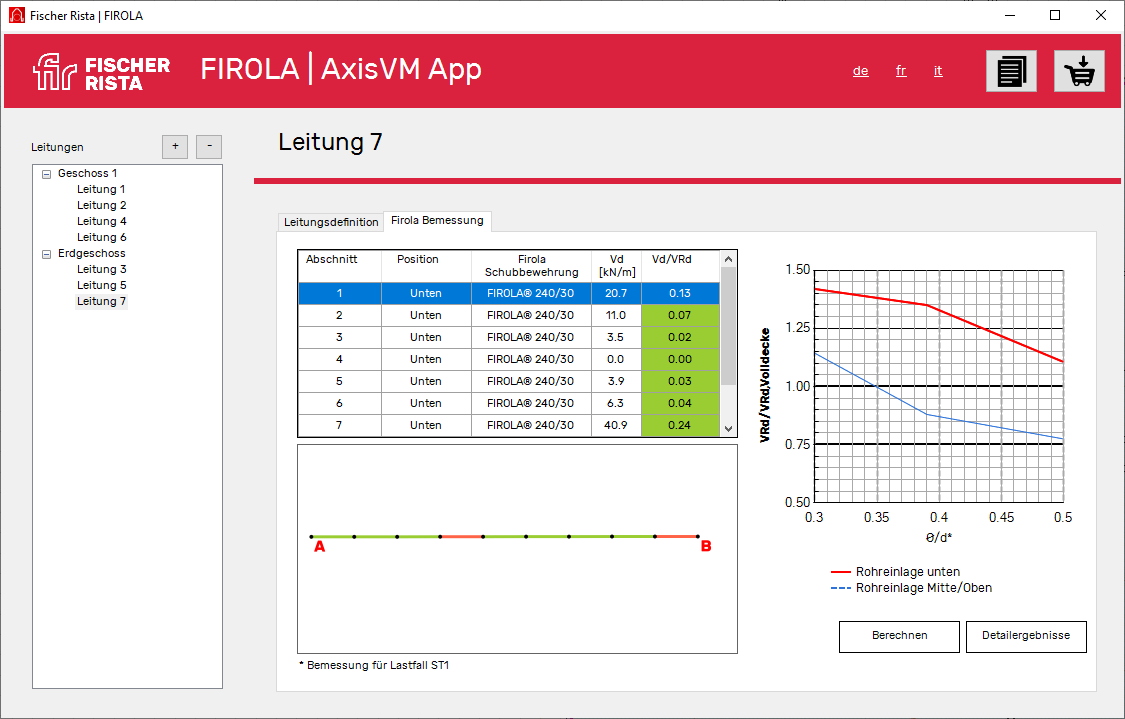Add a Leitung using the plus button
1125x719 pixels.
point(174,146)
